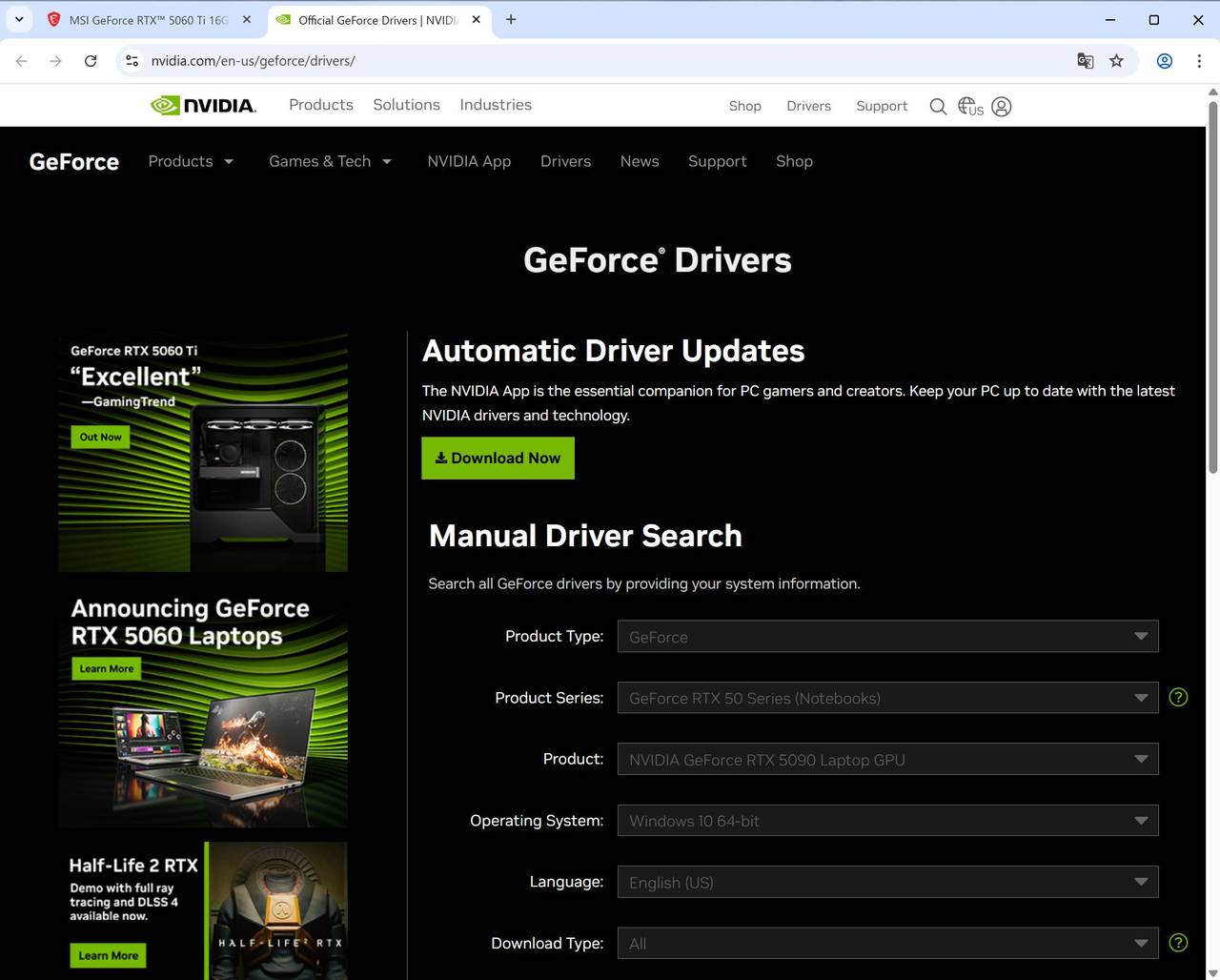Open Drivers in the GeForce navigation bar

tap(565, 161)
